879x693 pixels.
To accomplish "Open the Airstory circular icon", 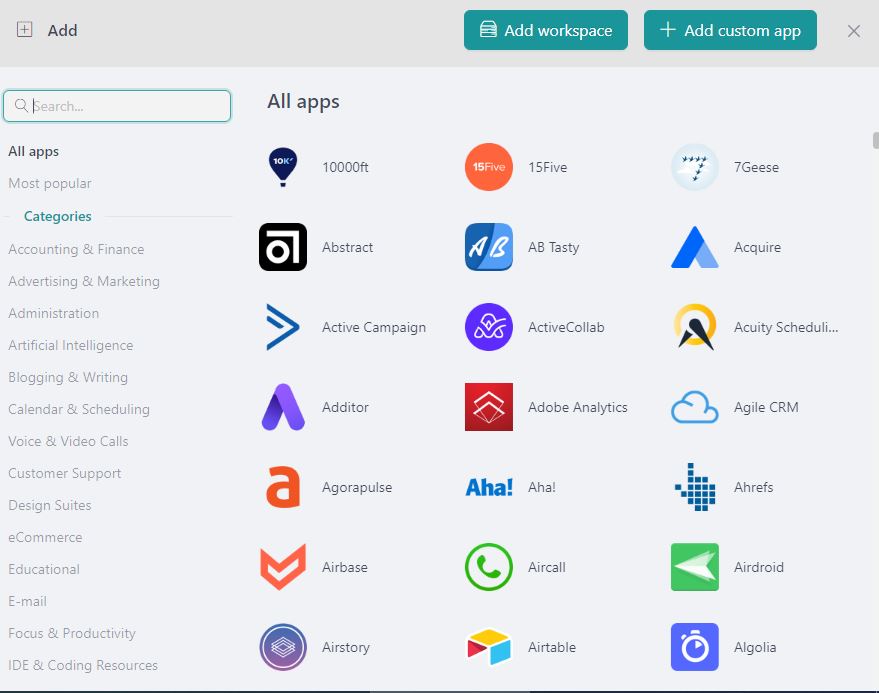I will point(283,647).
